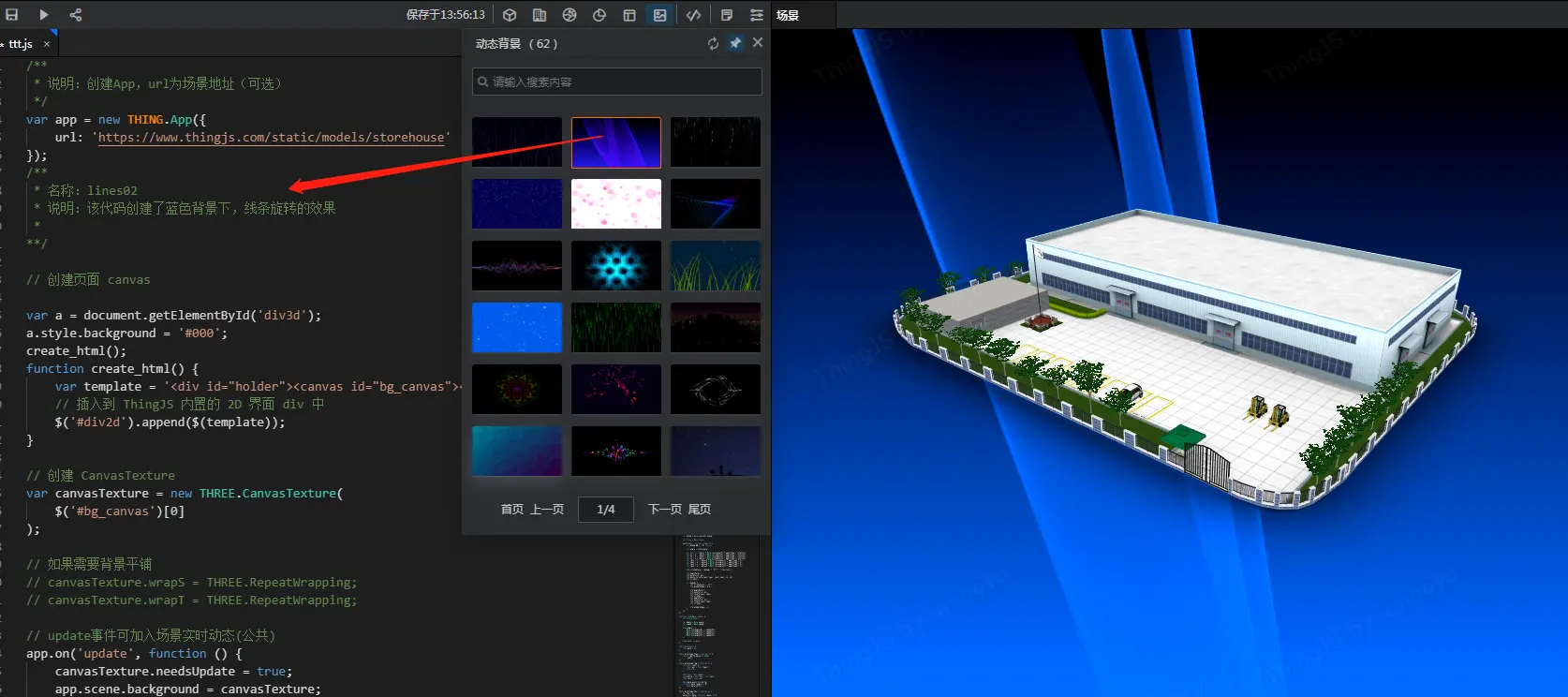Image resolution: width=1568 pixels, height=697 pixels.
Task: Click the code line 'create_html();'
Action: coord(76,351)
